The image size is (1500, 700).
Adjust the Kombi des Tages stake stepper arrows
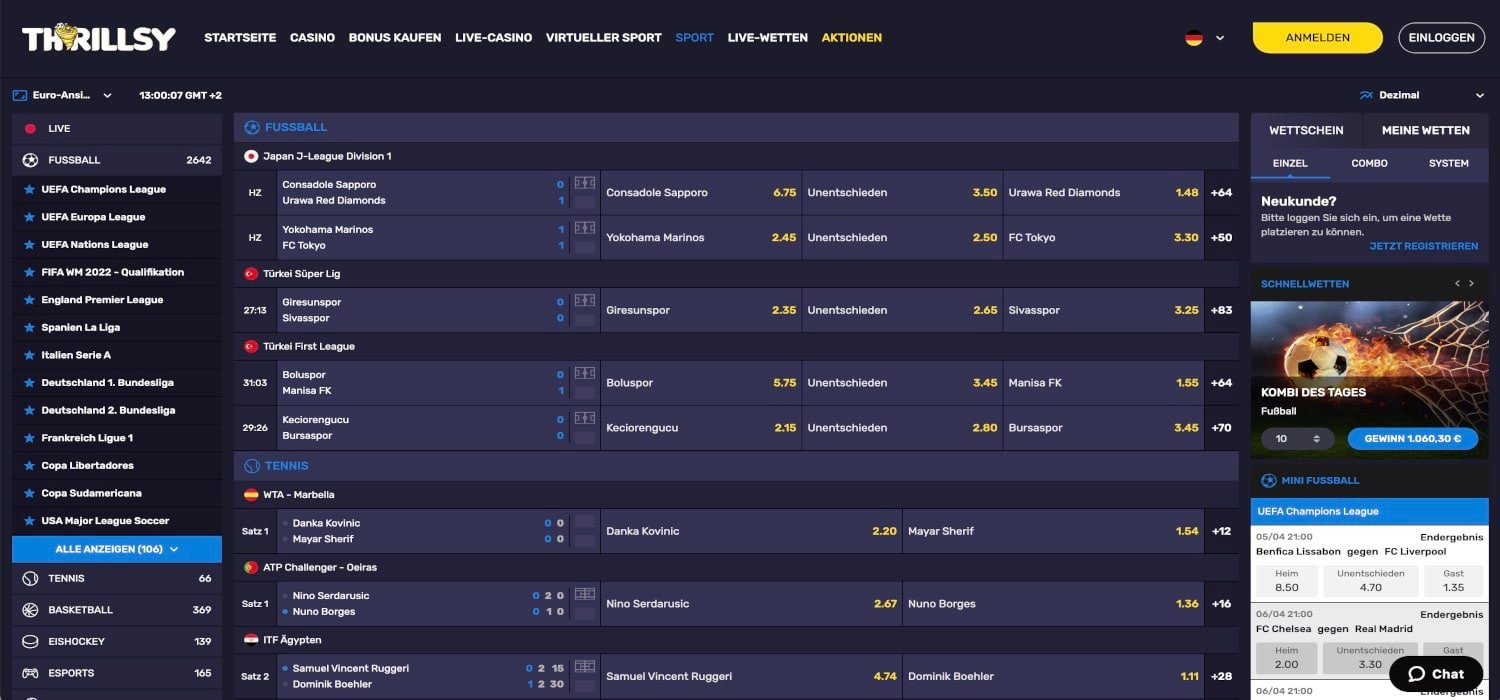pyautogui.click(x=1317, y=439)
